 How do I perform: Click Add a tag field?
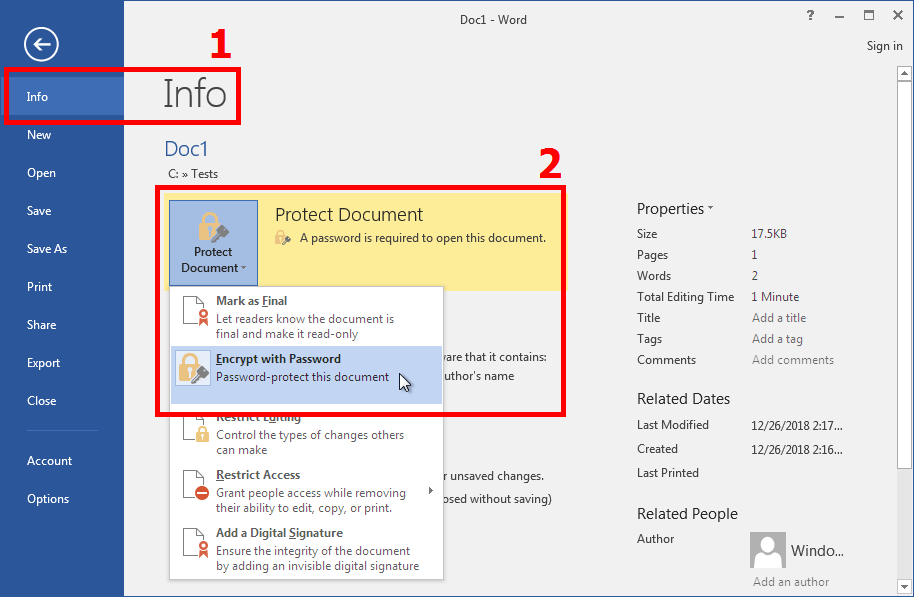(777, 339)
